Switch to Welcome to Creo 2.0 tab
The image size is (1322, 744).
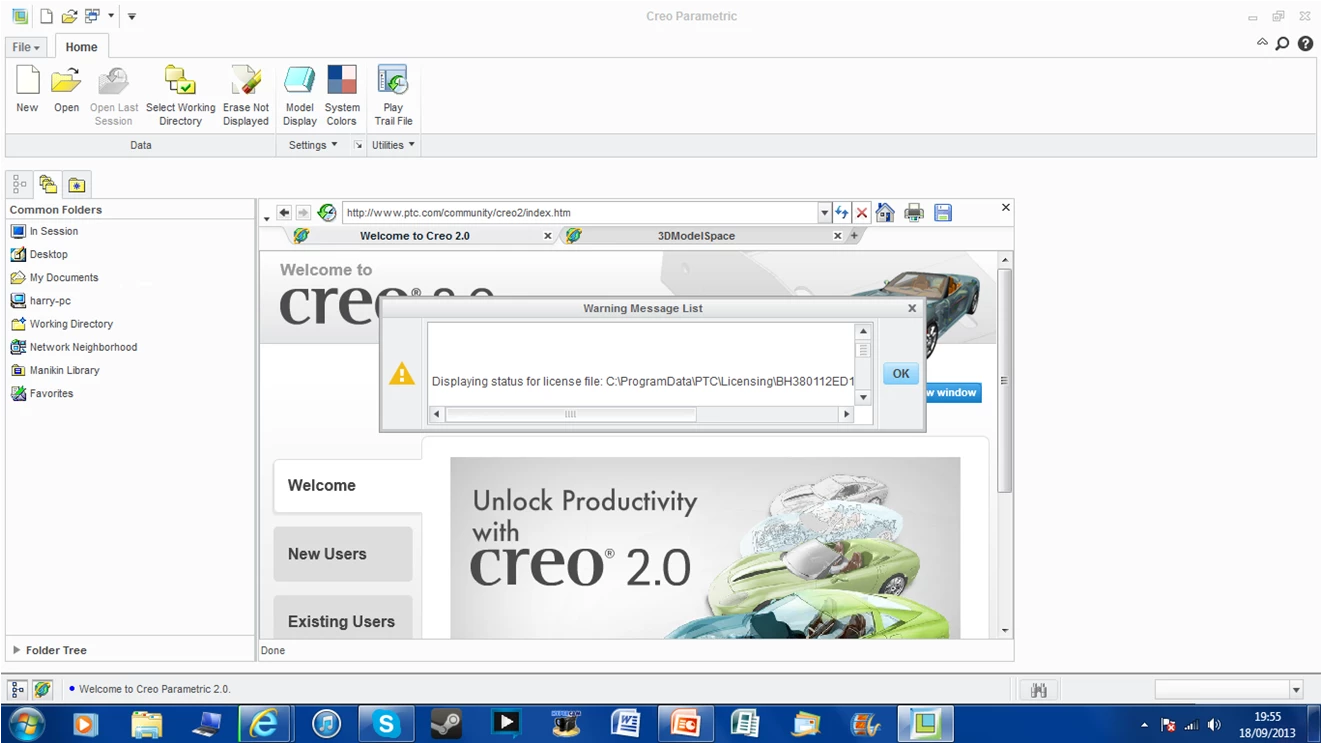point(414,236)
